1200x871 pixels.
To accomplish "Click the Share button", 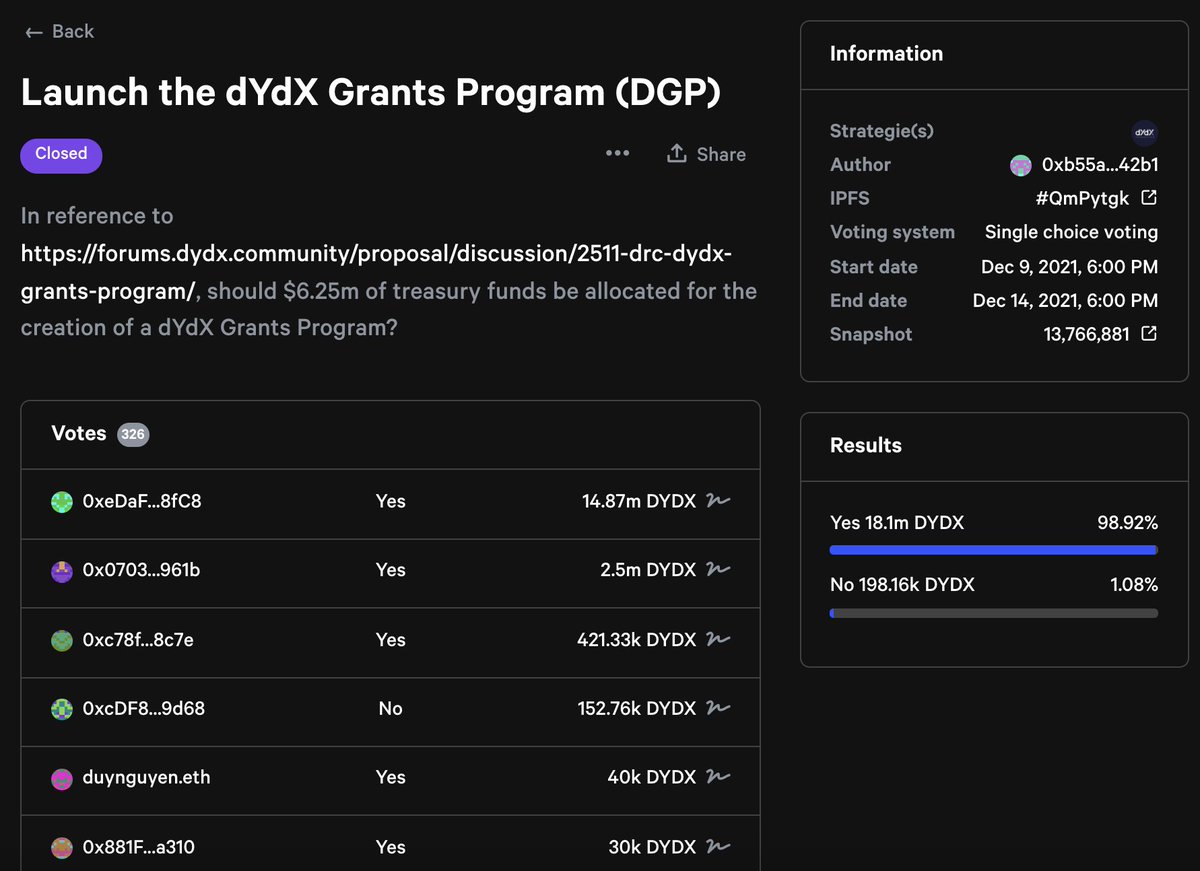I will click(707, 154).
